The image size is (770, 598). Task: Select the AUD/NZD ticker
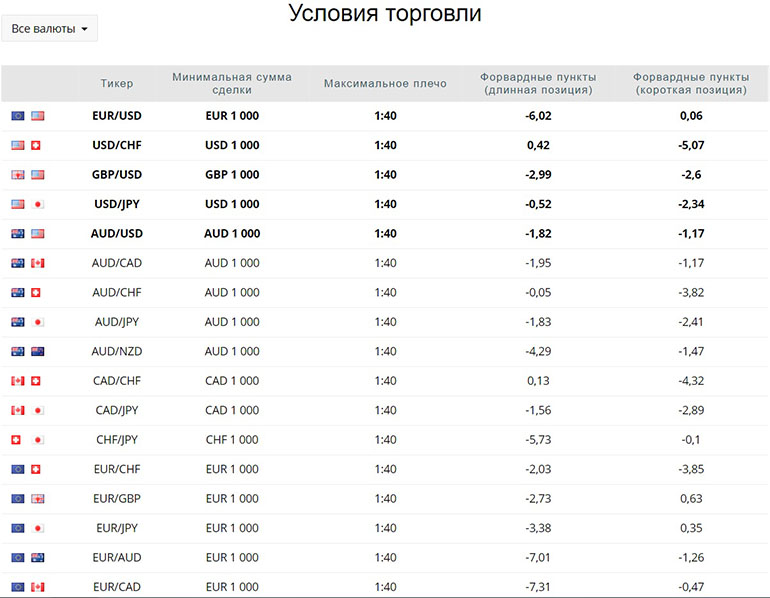117,352
